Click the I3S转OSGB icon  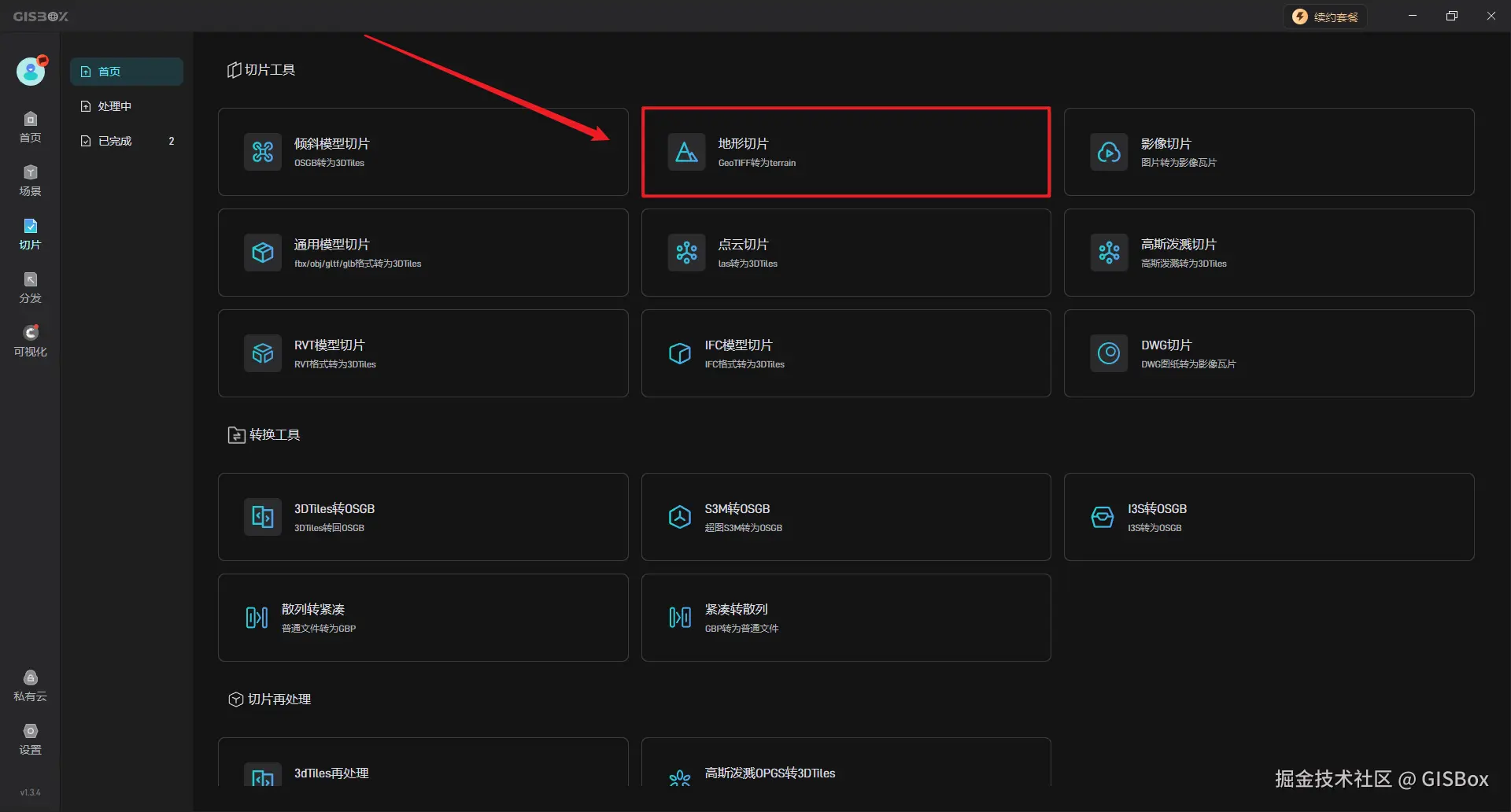(x=1103, y=517)
